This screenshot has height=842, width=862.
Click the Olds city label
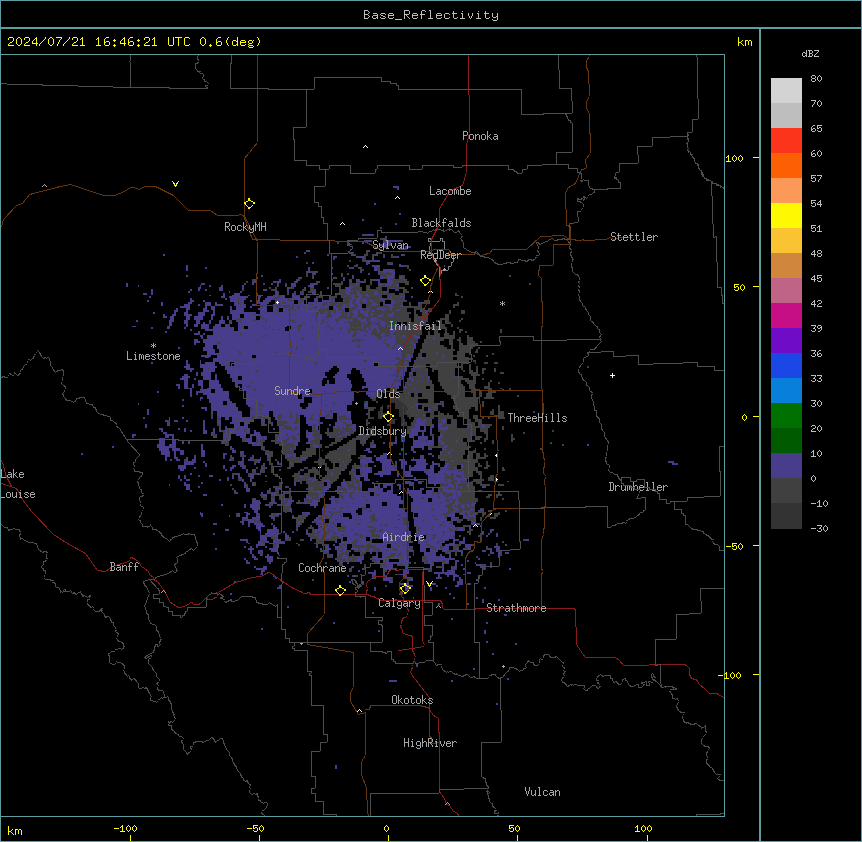(388, 394)
